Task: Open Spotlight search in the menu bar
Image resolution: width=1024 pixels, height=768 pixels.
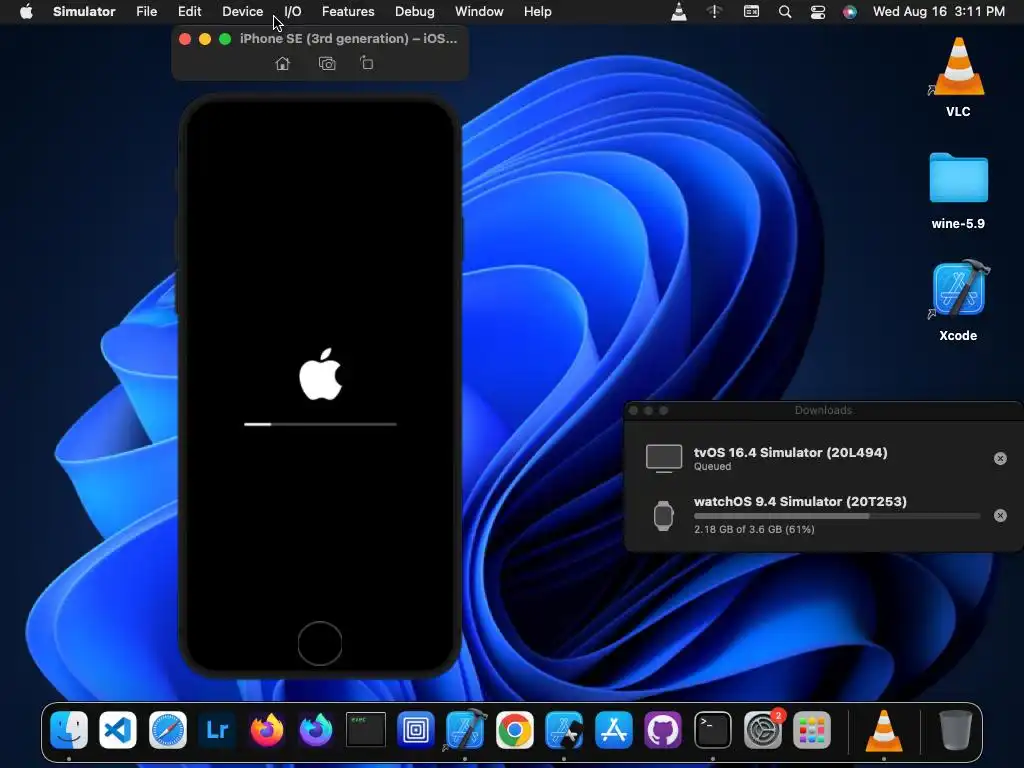Action: tap(785, 12)
